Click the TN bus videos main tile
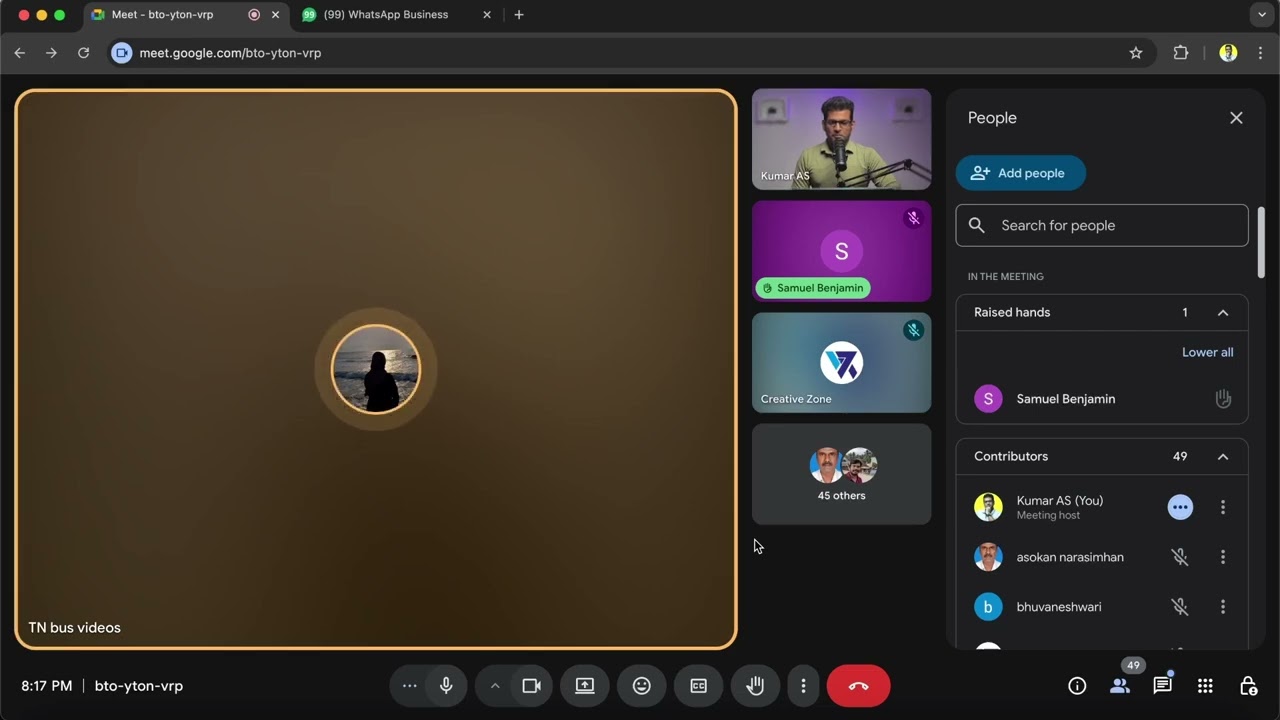The image size is (1280, 720). [x=376, y=369]
